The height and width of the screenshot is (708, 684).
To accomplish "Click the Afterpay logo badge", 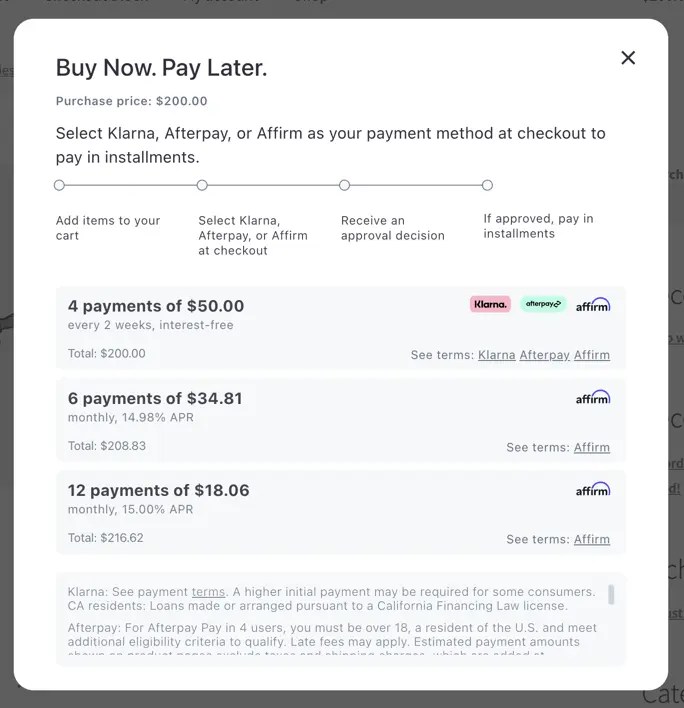I will coord(543,304).
